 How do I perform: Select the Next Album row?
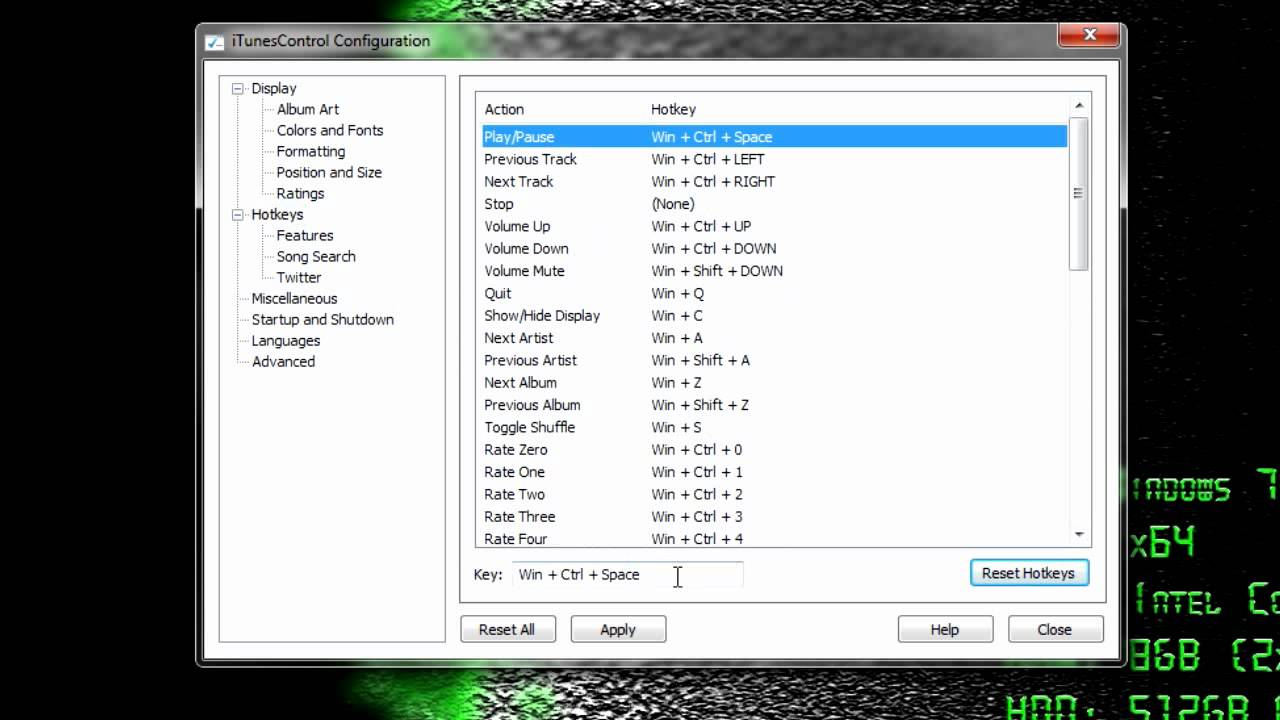coord(775,382)
